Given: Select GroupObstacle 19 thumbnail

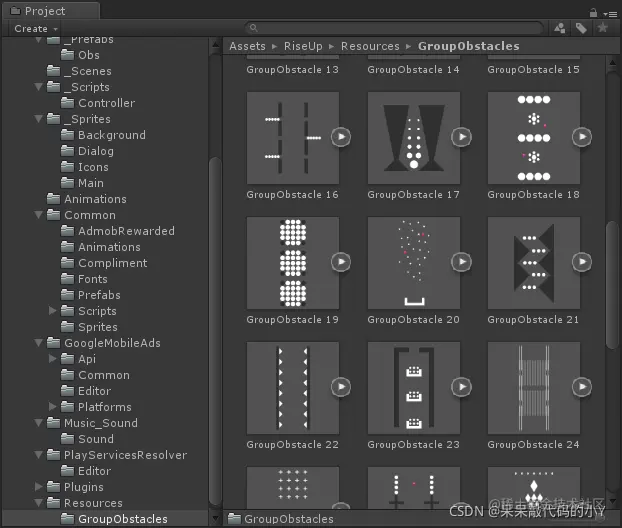Looking at the screenshot, I should (293, 263).
